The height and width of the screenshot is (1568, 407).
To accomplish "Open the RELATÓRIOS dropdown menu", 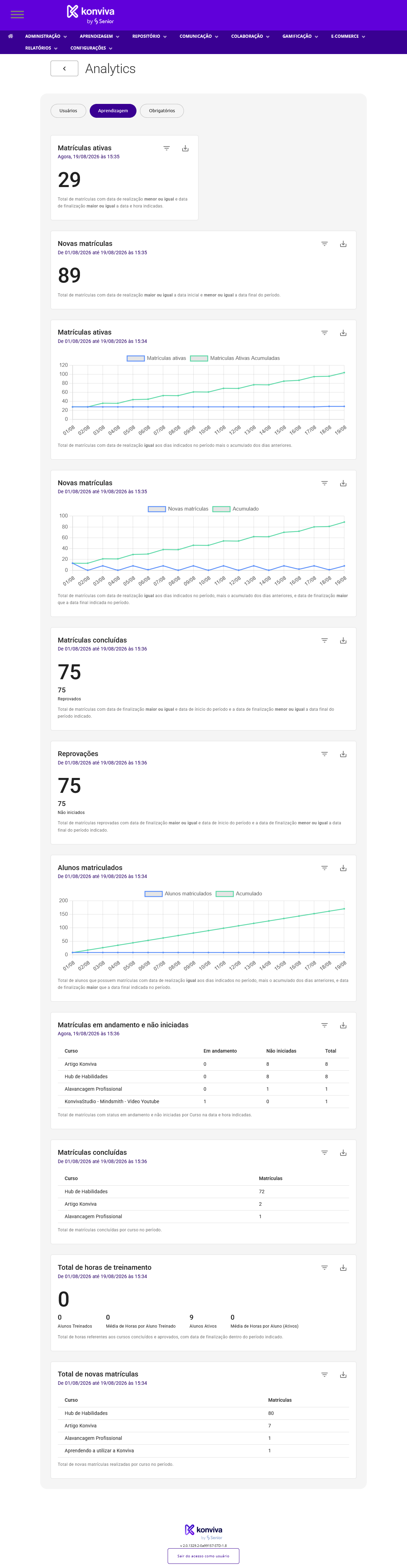I will point(41,48).
